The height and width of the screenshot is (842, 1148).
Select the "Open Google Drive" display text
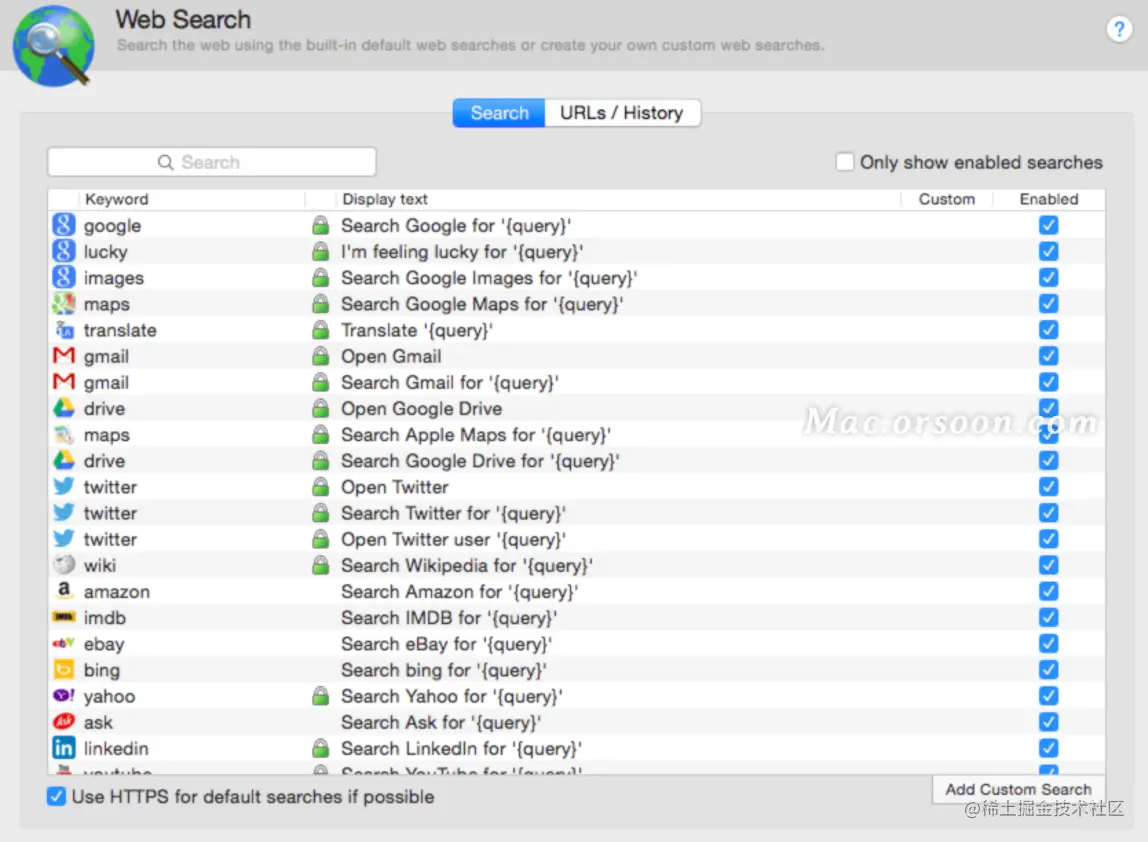pos(422,409)
